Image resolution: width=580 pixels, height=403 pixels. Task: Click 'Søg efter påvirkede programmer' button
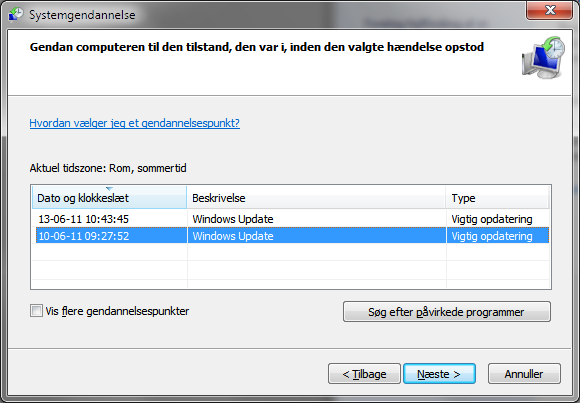[446, 312]
